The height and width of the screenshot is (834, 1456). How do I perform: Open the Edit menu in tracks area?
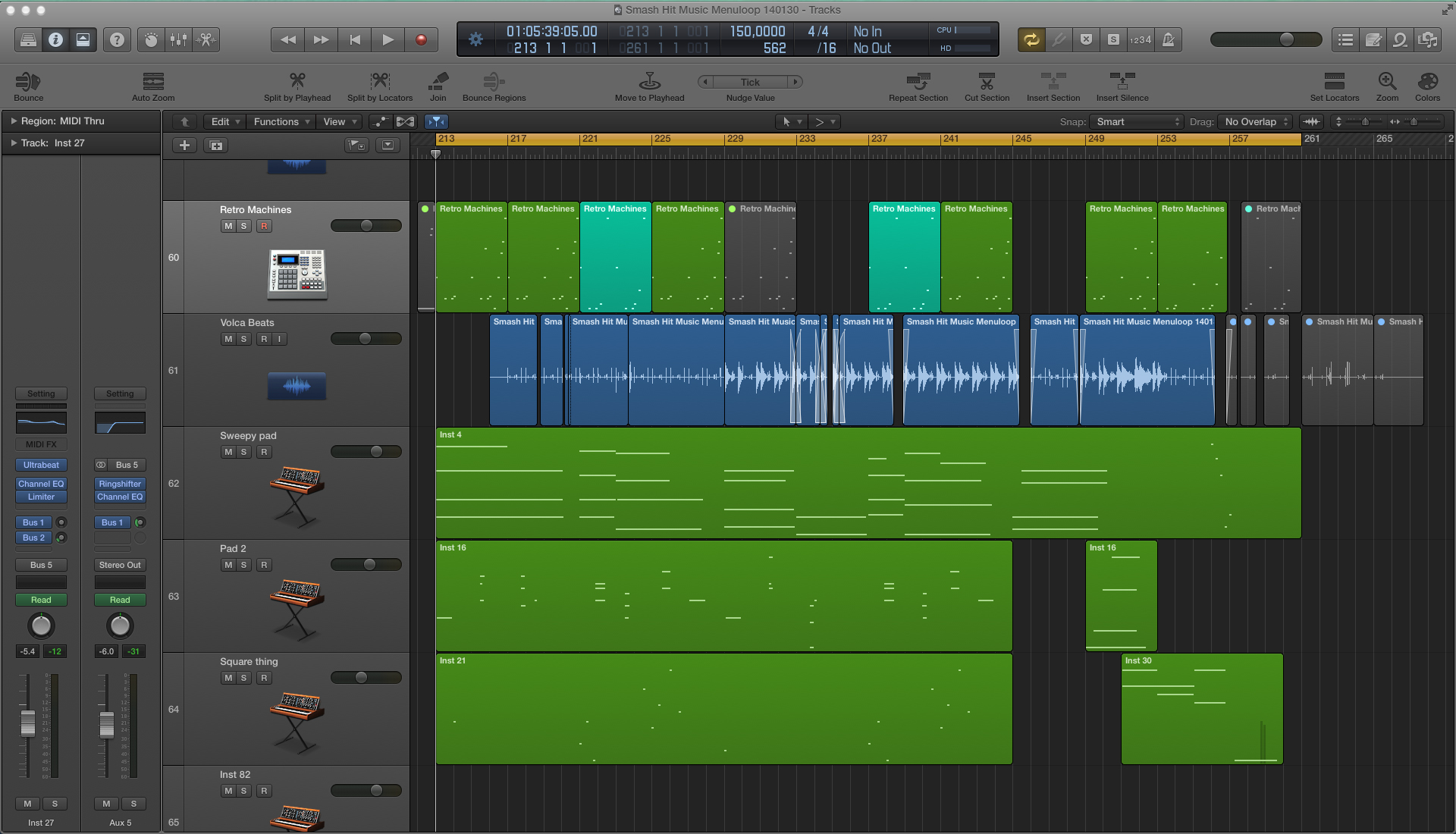(222, 121)
